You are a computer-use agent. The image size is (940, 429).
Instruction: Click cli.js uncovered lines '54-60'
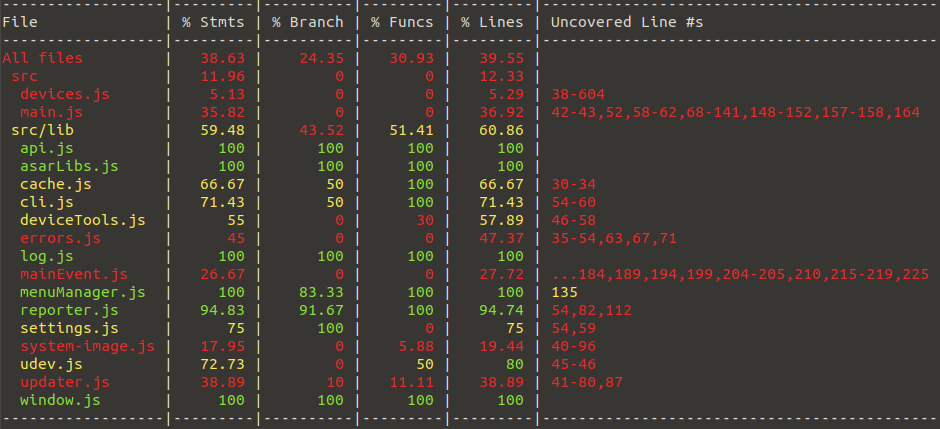(573, 202)
